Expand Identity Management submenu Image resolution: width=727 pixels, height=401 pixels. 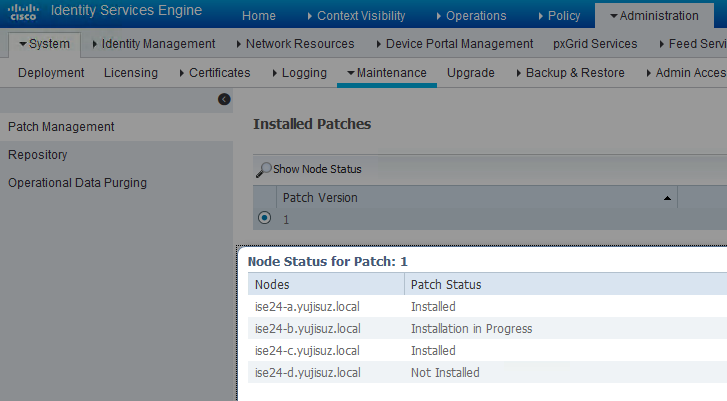tap(154, 44)
